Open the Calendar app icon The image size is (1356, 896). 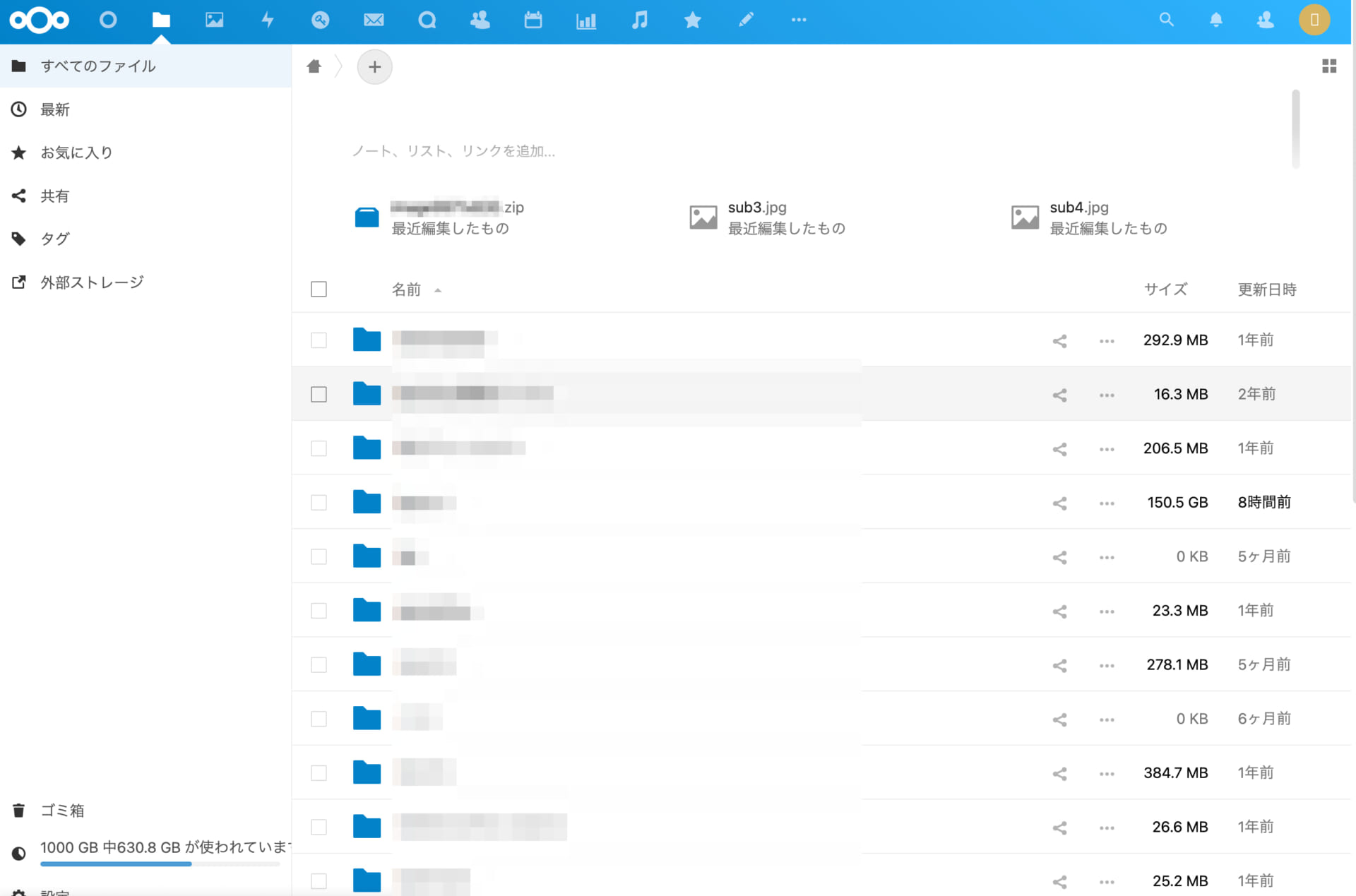[x=533, y=20]
